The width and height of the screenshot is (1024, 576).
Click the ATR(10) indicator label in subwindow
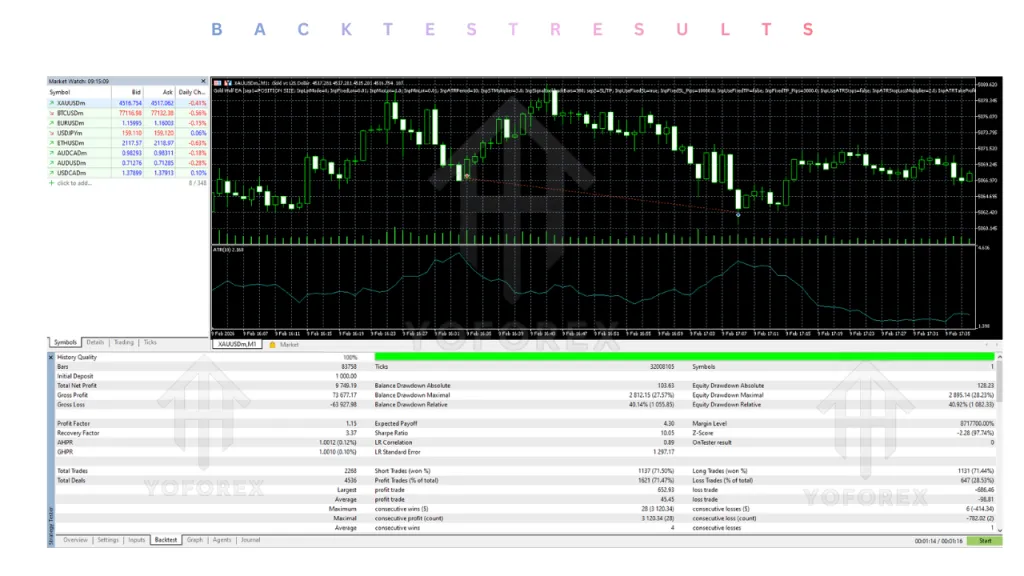click(229, 249)
